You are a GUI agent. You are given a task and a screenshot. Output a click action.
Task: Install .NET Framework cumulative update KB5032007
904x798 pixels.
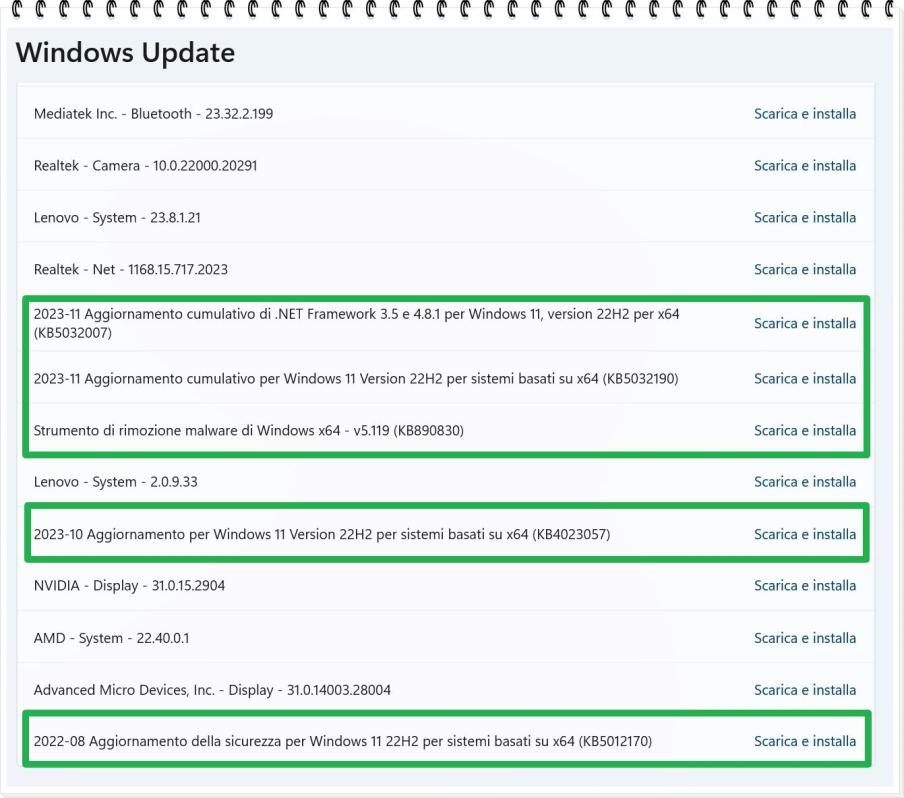[804, 324]
